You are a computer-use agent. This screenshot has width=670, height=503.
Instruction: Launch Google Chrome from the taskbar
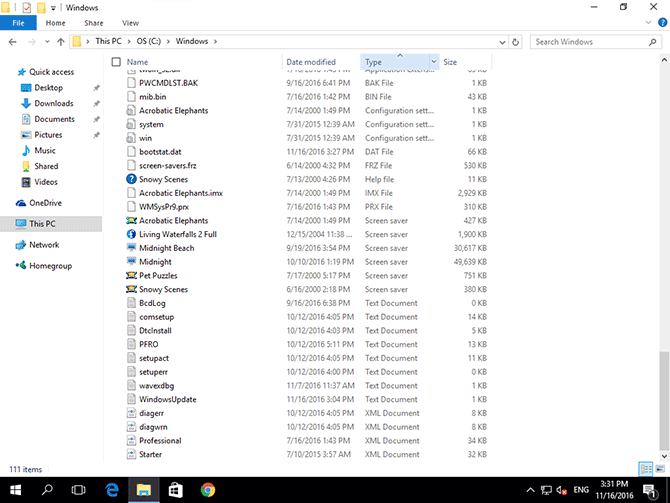[208, 490]
